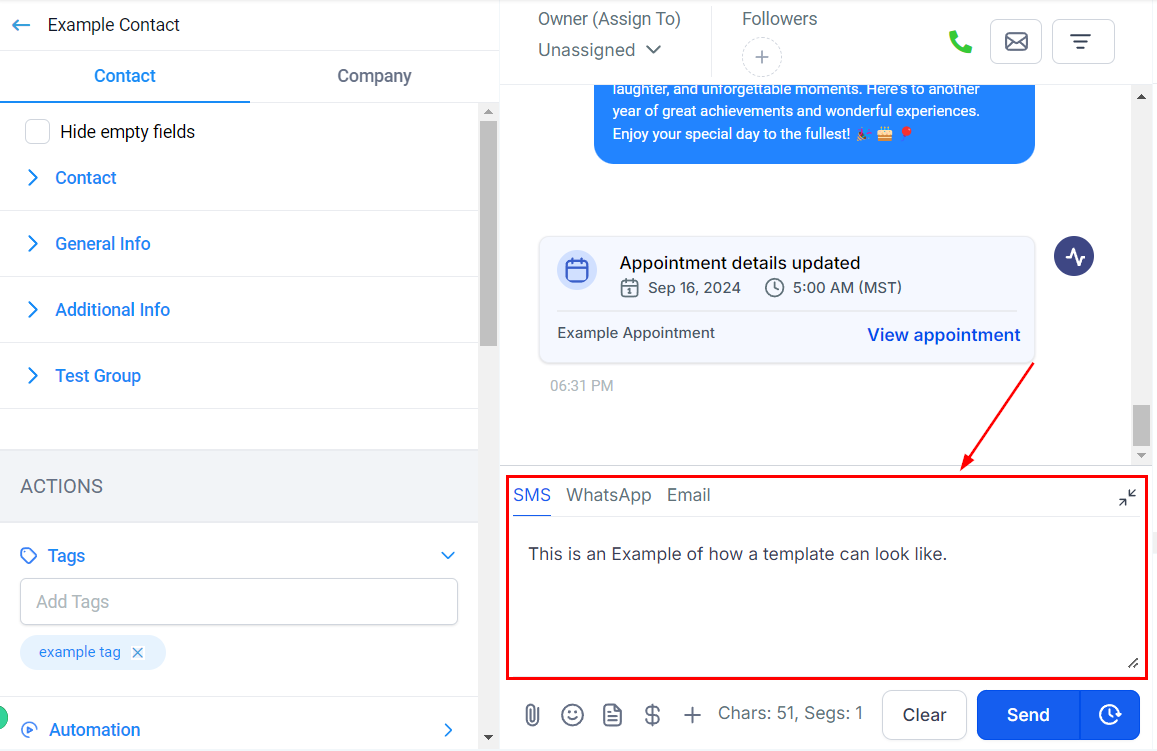Remove the example tag chip
The width and height of the screenshot is (1157, 751).
(138, 653)
